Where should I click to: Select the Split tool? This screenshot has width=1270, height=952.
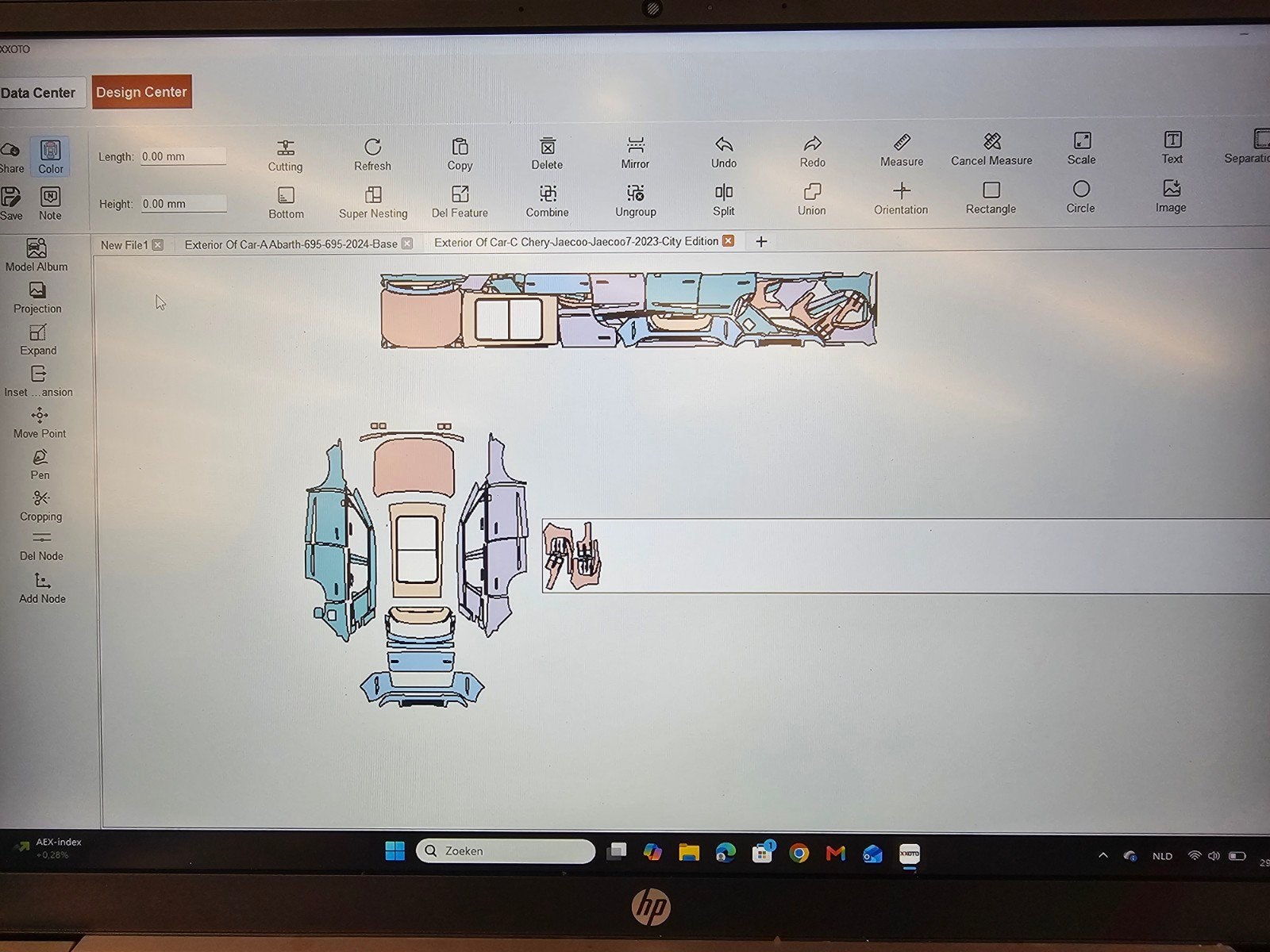point(723,201)
